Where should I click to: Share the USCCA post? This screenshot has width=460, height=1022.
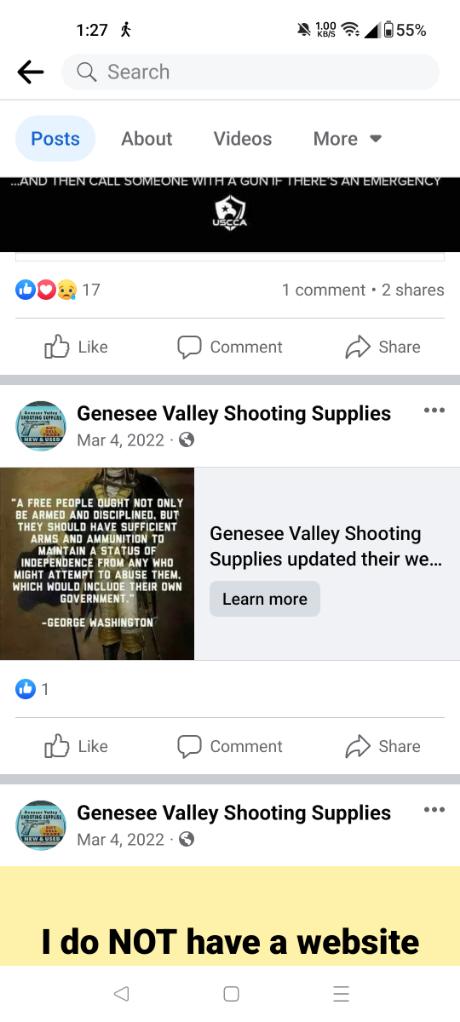pyautogui.click(x=383, y=347)
